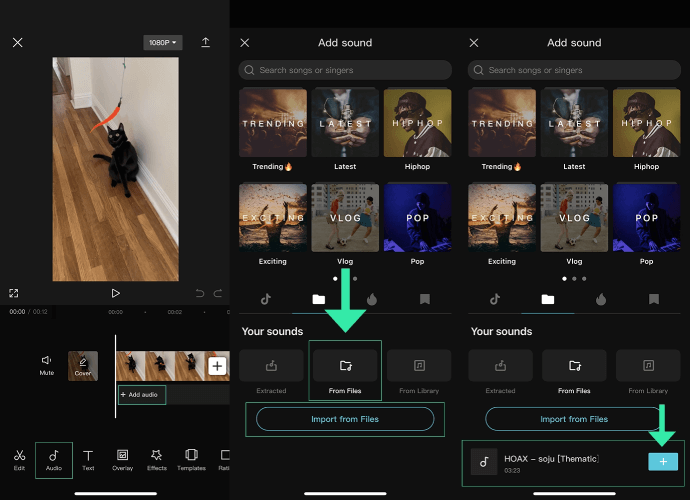Open Latest category in right screen

click(x=574, y=129)
